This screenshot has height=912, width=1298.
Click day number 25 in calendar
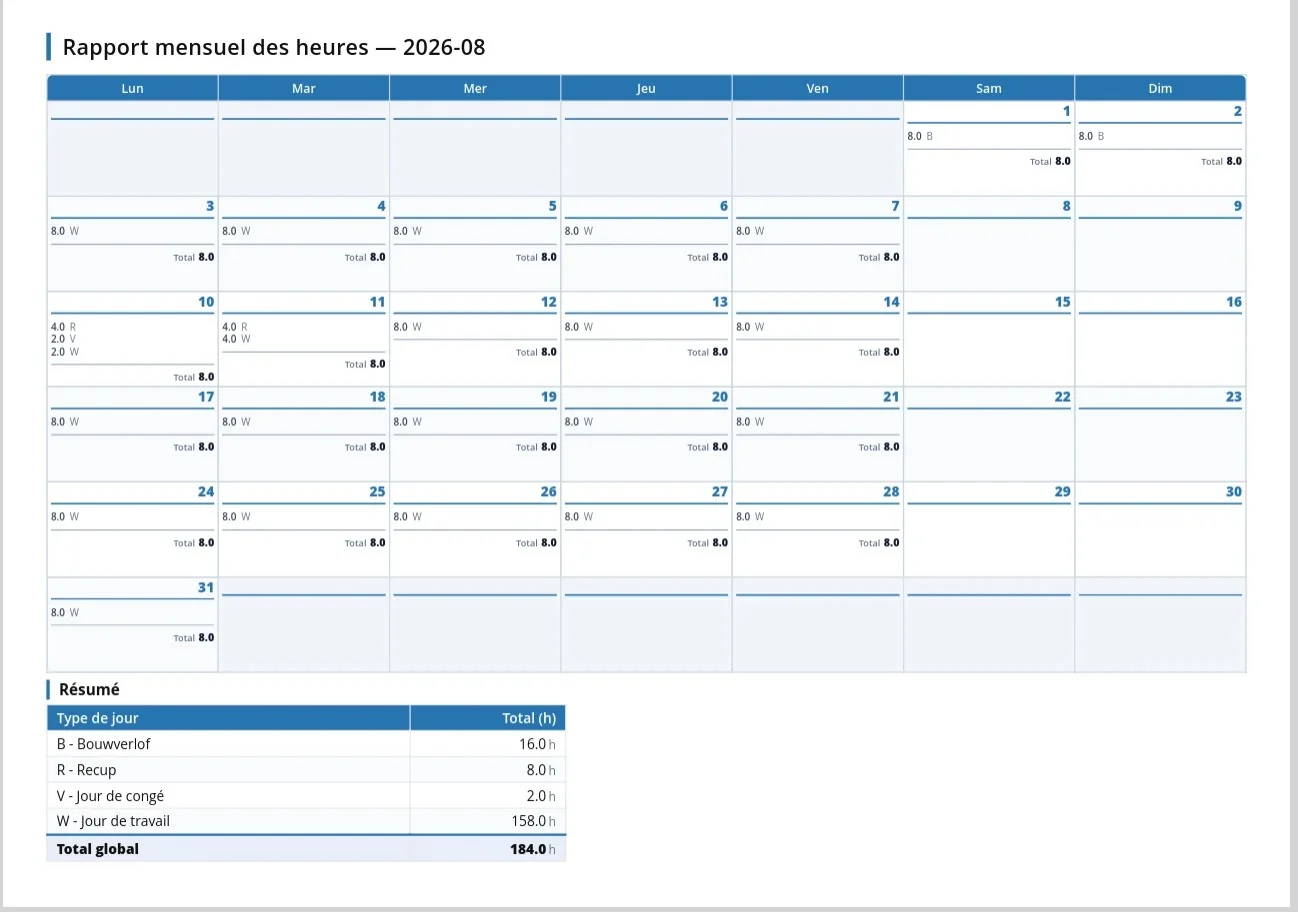pos(377,492)
